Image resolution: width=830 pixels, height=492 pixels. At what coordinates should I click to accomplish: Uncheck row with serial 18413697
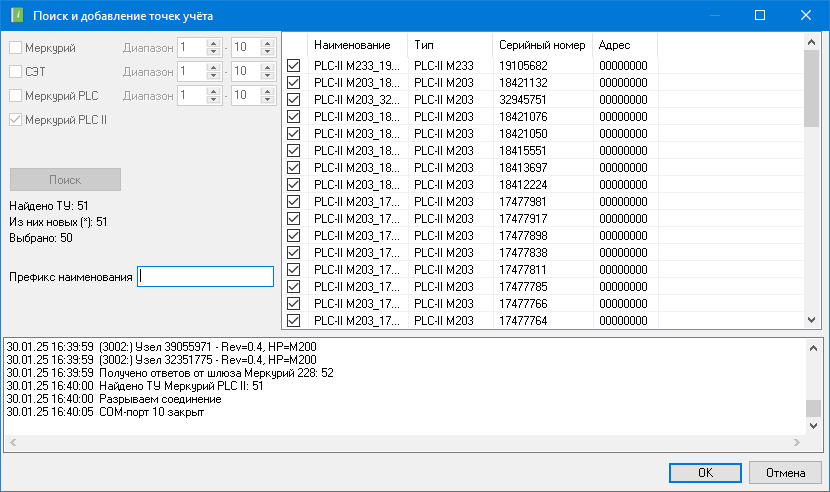(293, 167)
